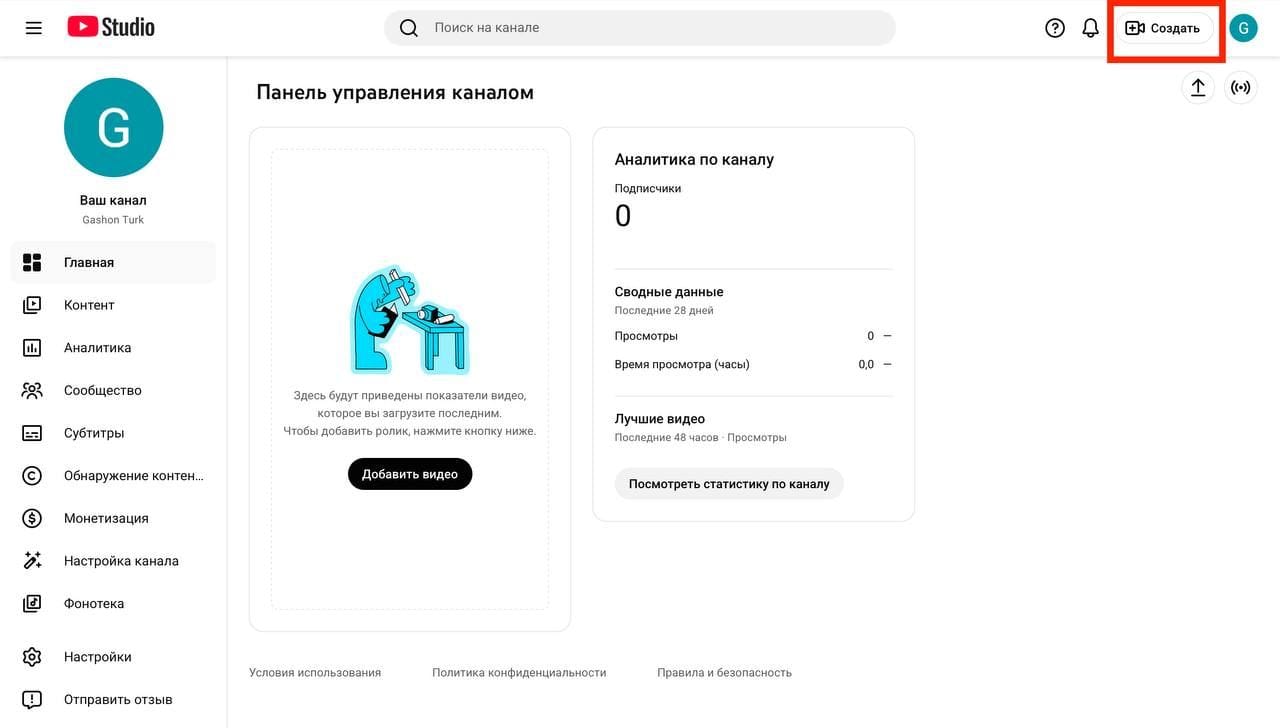Go to Главная in the sidebar

(x=33, y=262)
